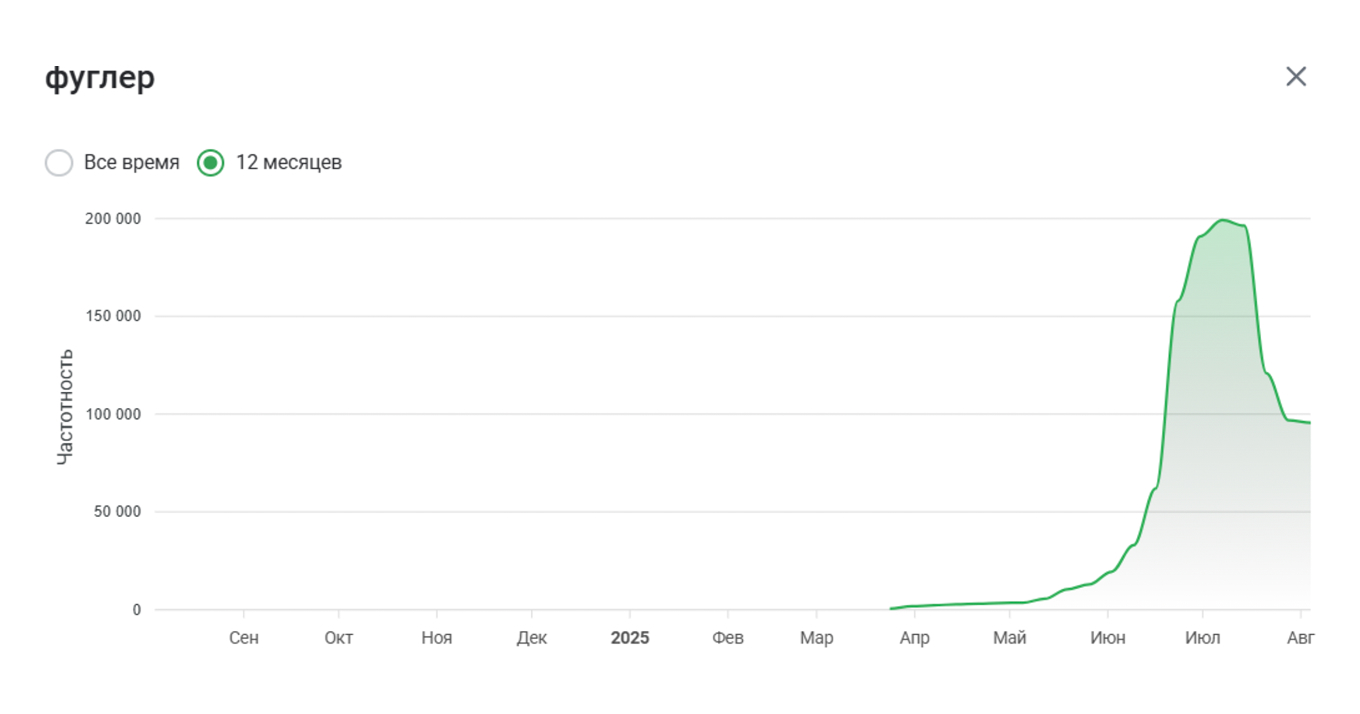Click the "Июн" month axis label
This screenshot has height=714, width=1360.
click(x=1108, y=638)
